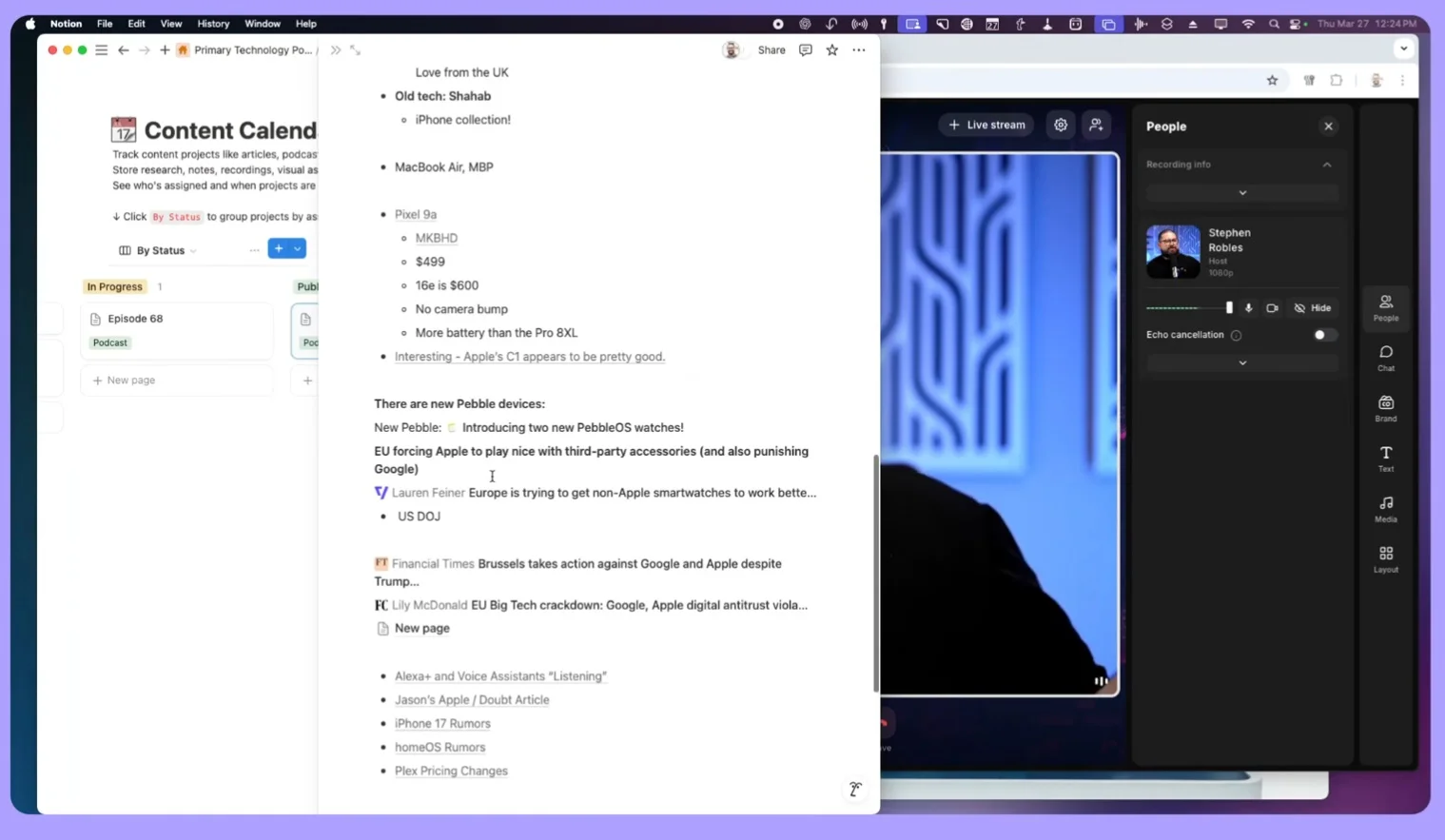The width and height of the screenshot is (1445, 840).
Task: Open the History menu
Action: 213,24
